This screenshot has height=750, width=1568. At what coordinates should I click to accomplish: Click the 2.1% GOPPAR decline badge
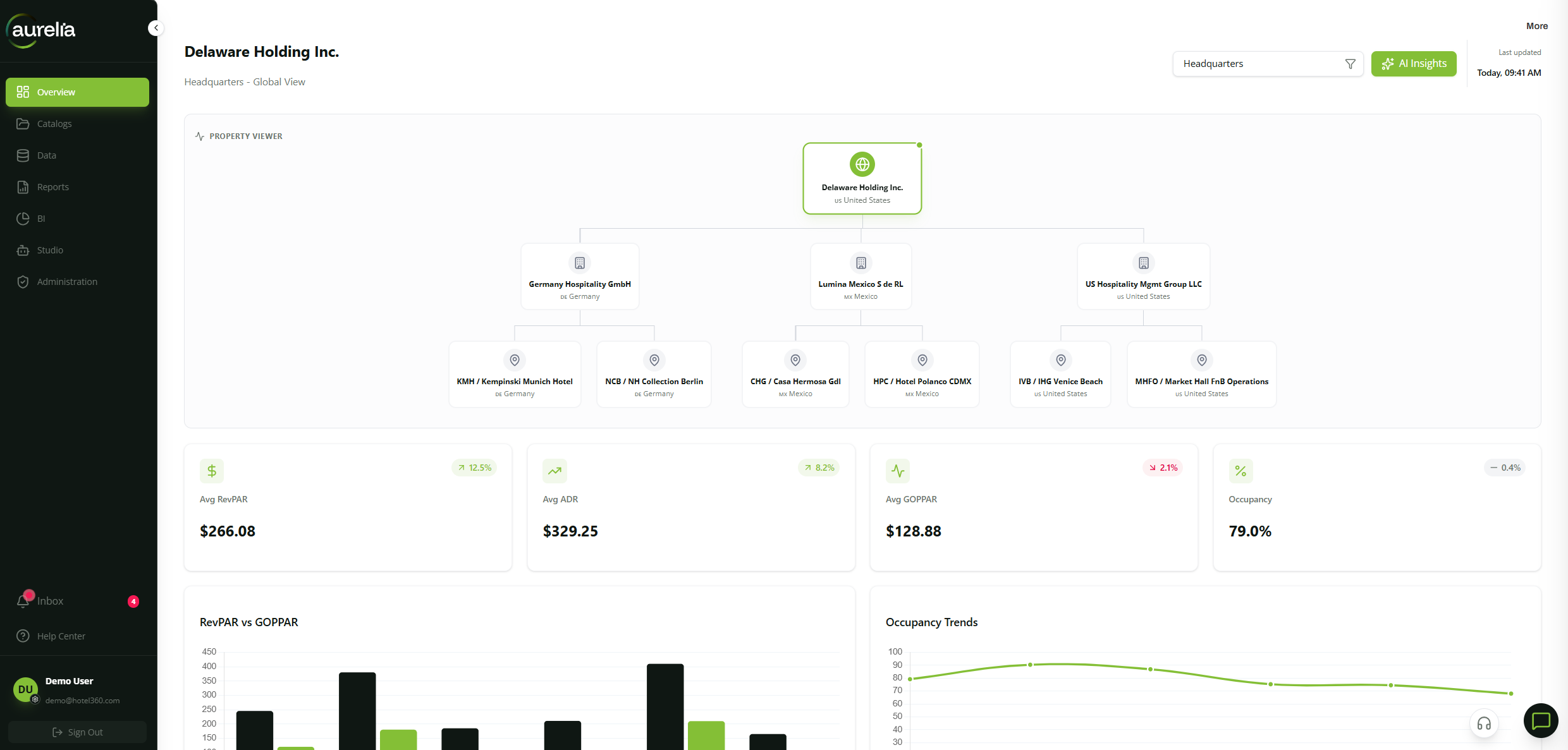tap(1163, 468)
